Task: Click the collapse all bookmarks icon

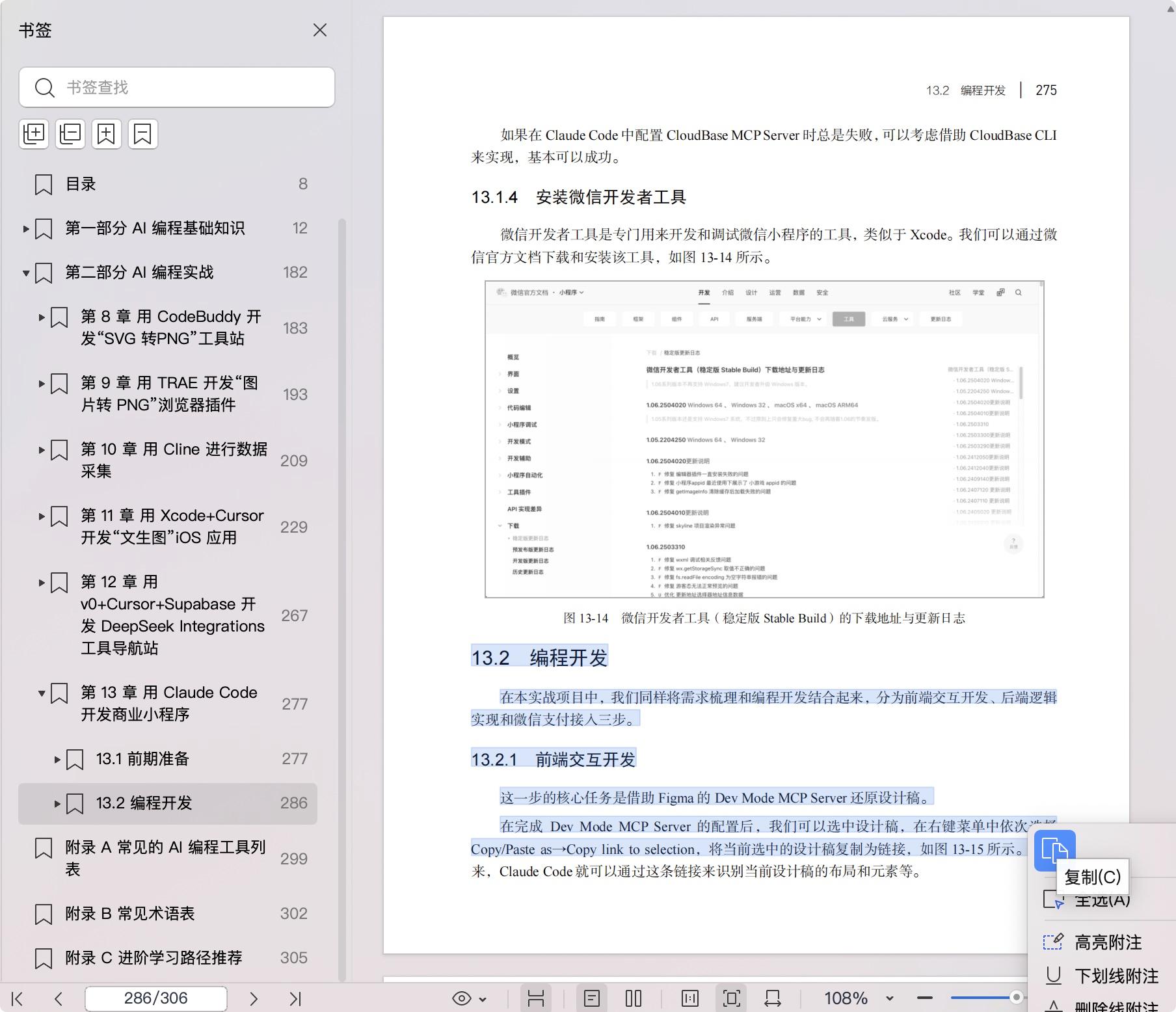Action: point(70,134)
